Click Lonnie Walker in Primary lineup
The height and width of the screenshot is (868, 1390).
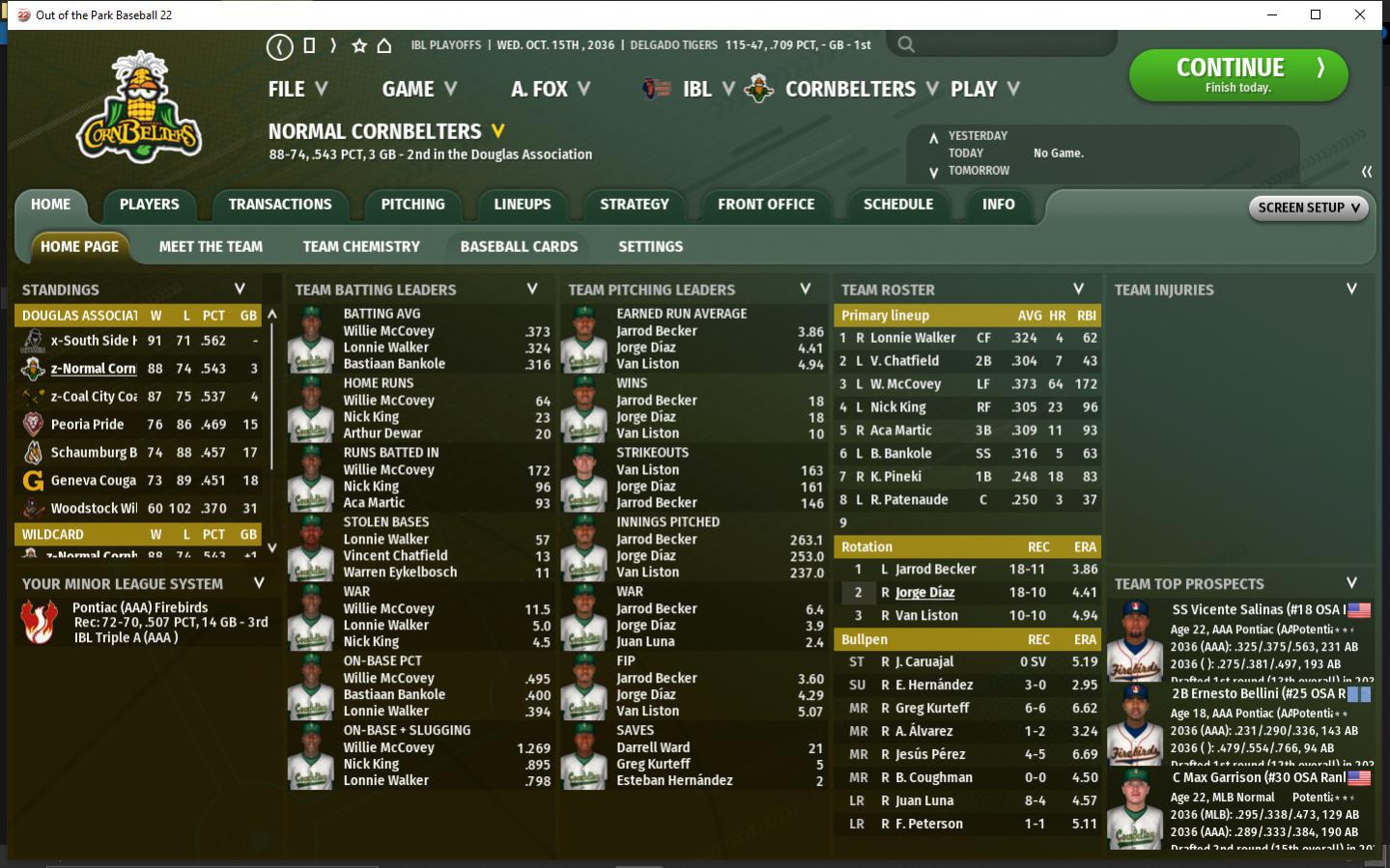(913, 338)
